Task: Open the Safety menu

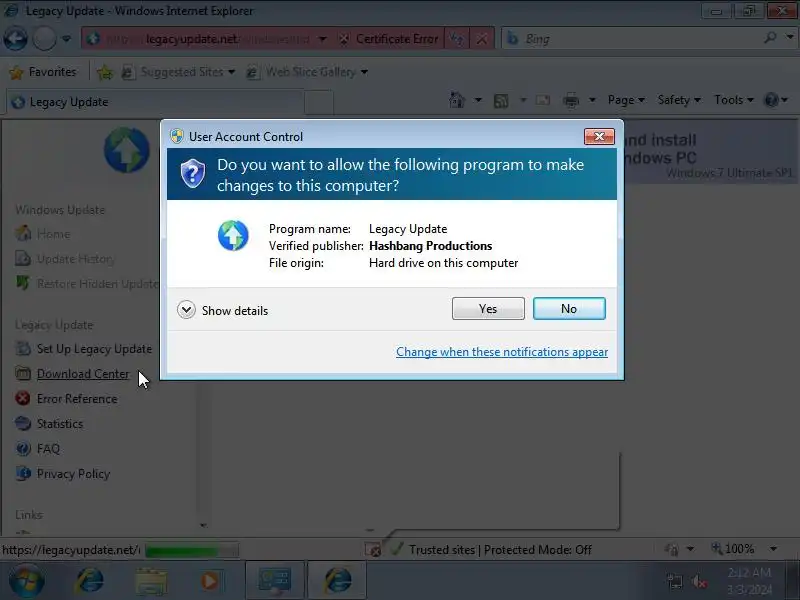Action: 679,100
